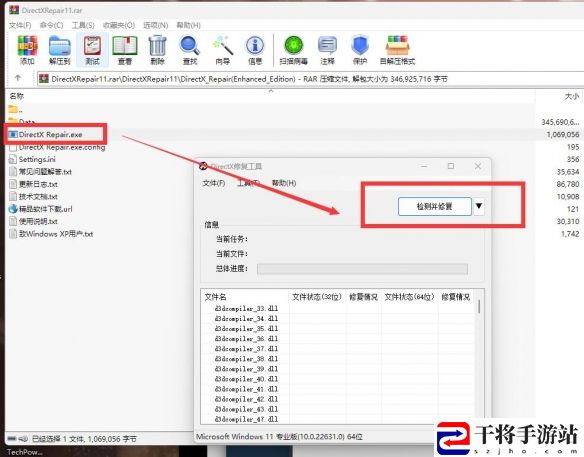Image resolution: width=584 pixels, height=457 pixels.
Task: Select d3dcompiler_33.dll row
Action: (246, 309)
